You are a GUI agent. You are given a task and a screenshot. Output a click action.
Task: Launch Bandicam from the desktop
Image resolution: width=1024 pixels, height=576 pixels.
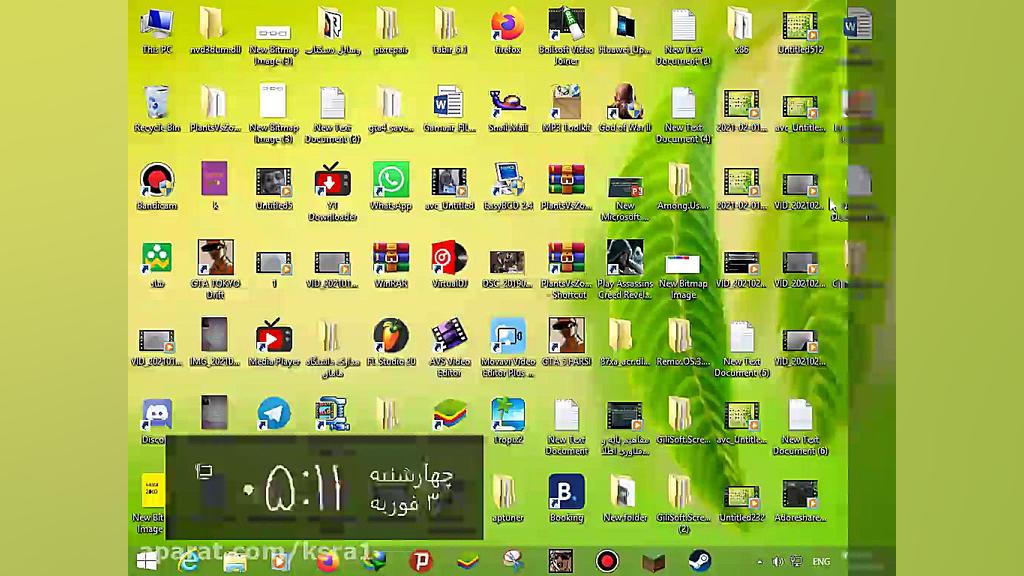click(157, 186)
